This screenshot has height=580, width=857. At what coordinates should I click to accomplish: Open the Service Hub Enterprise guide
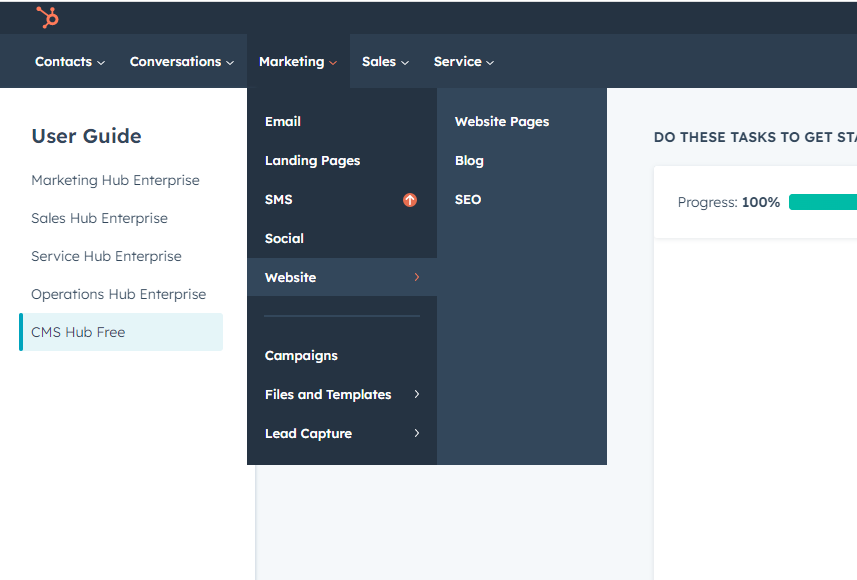[106, 256]
